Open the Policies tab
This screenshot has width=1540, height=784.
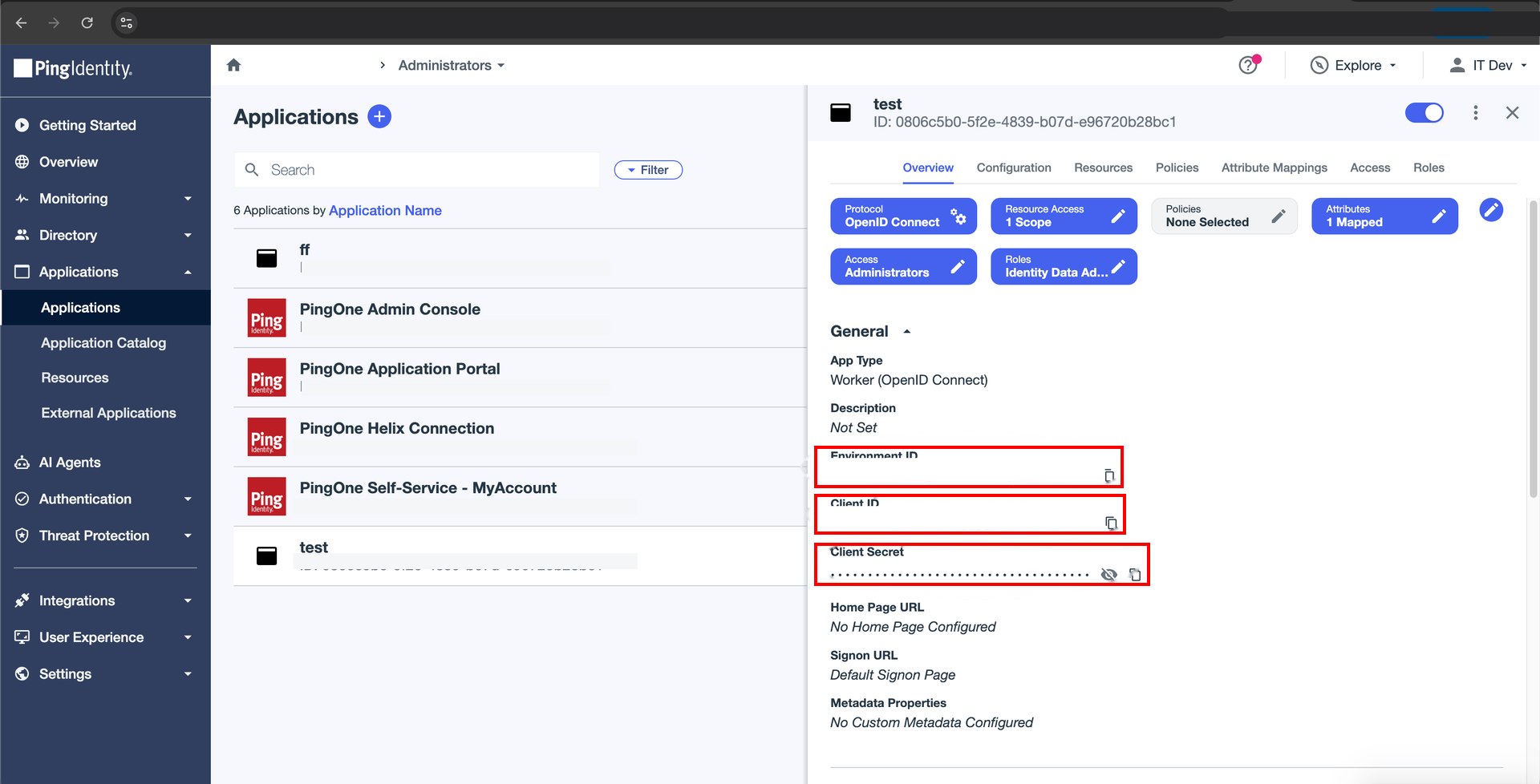tap(1177, 168)
